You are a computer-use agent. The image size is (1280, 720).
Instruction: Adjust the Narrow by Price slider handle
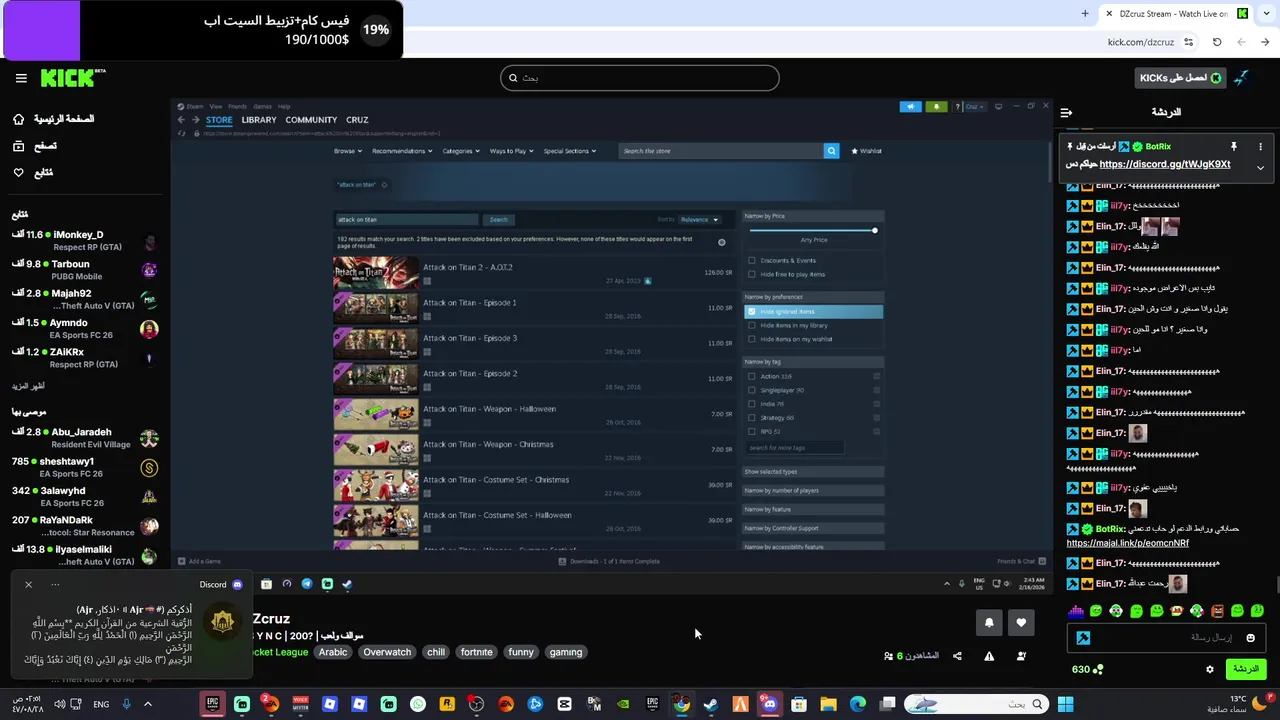click(874, 231)
